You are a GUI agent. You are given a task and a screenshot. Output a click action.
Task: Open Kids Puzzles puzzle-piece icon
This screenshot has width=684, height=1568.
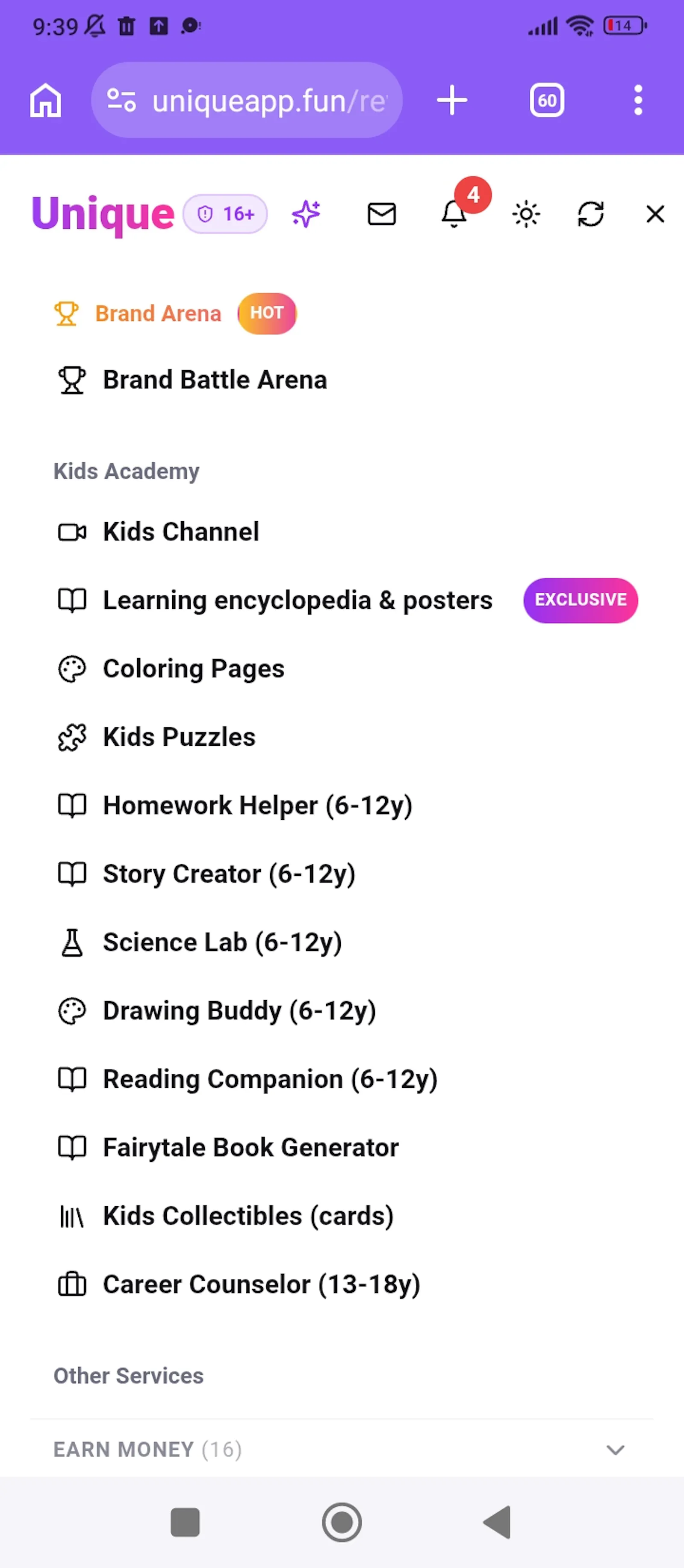pos(72,737)
